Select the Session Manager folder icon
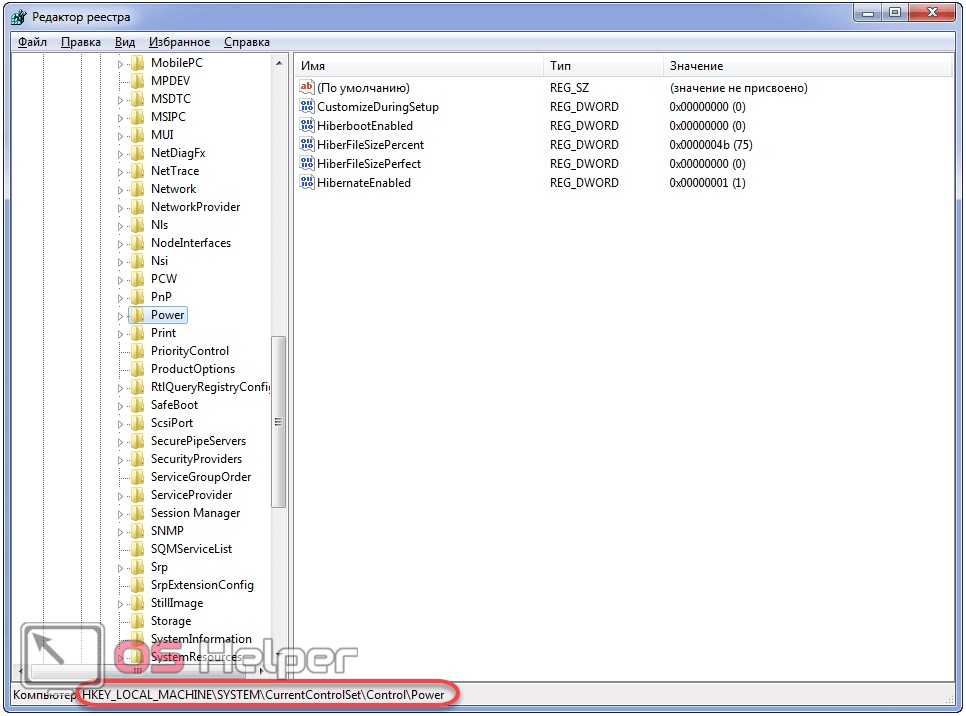Viewport: 966px width, 716px height. coord(138,513)
